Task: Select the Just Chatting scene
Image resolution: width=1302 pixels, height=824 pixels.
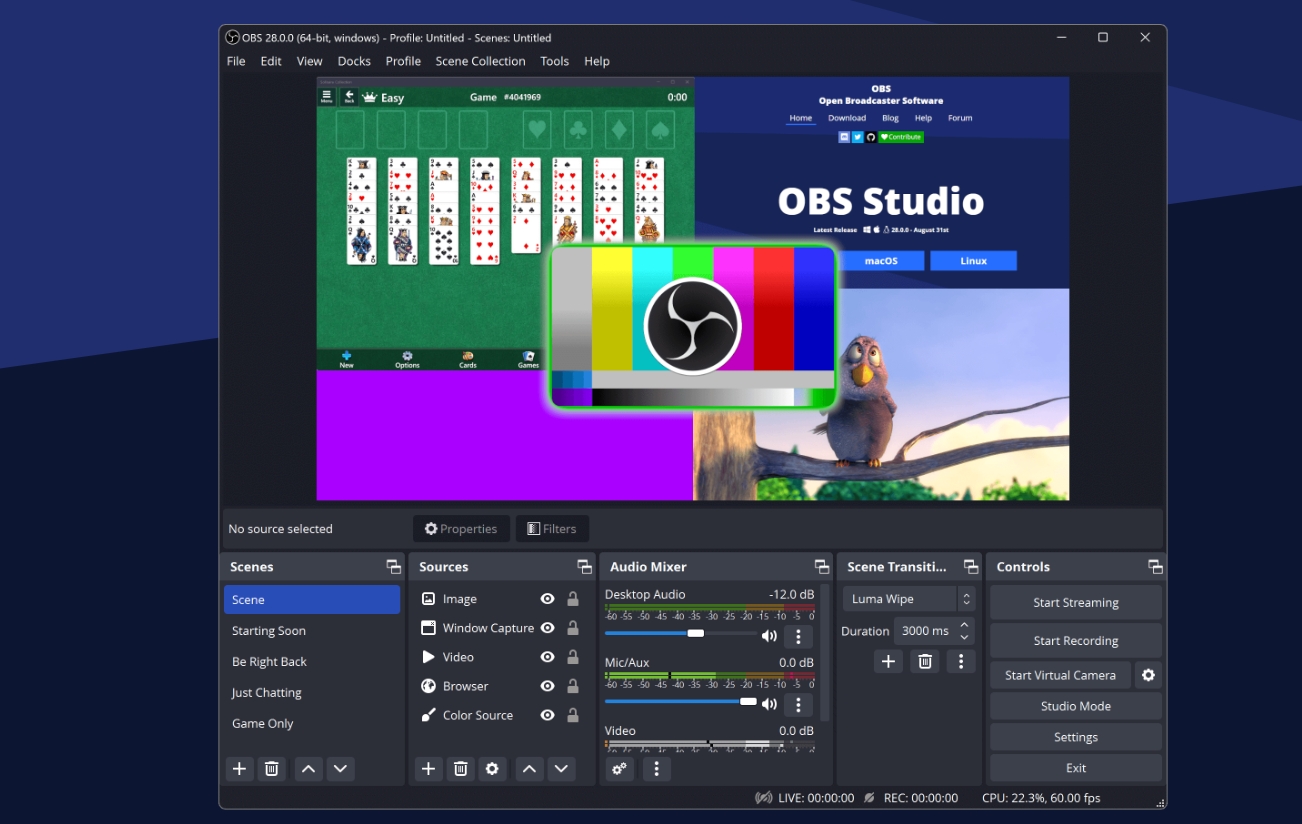Action: click(312, 693)
